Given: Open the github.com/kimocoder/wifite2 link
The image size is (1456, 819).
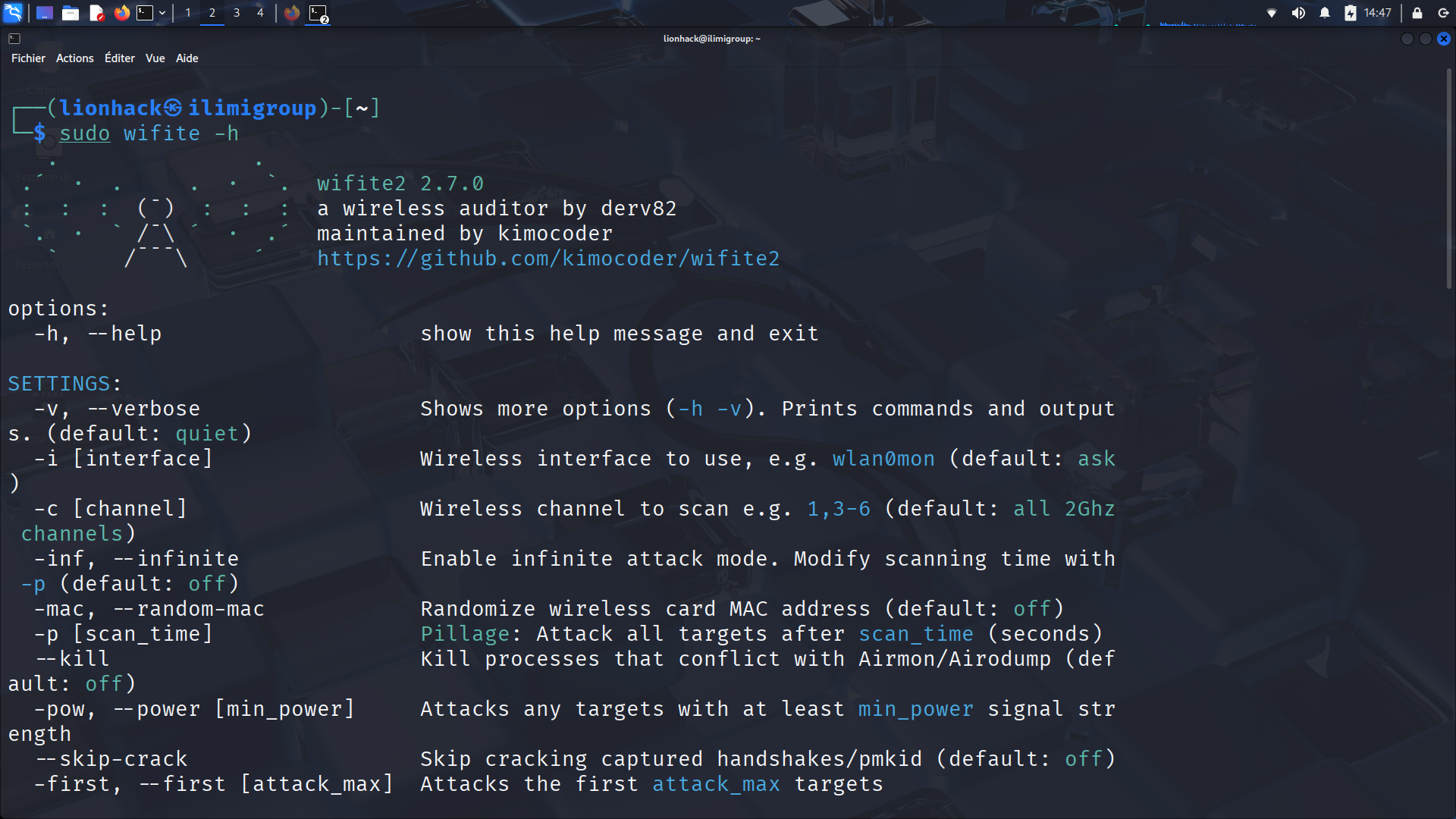Looking at the screenshot, I should tap(548, 259).
